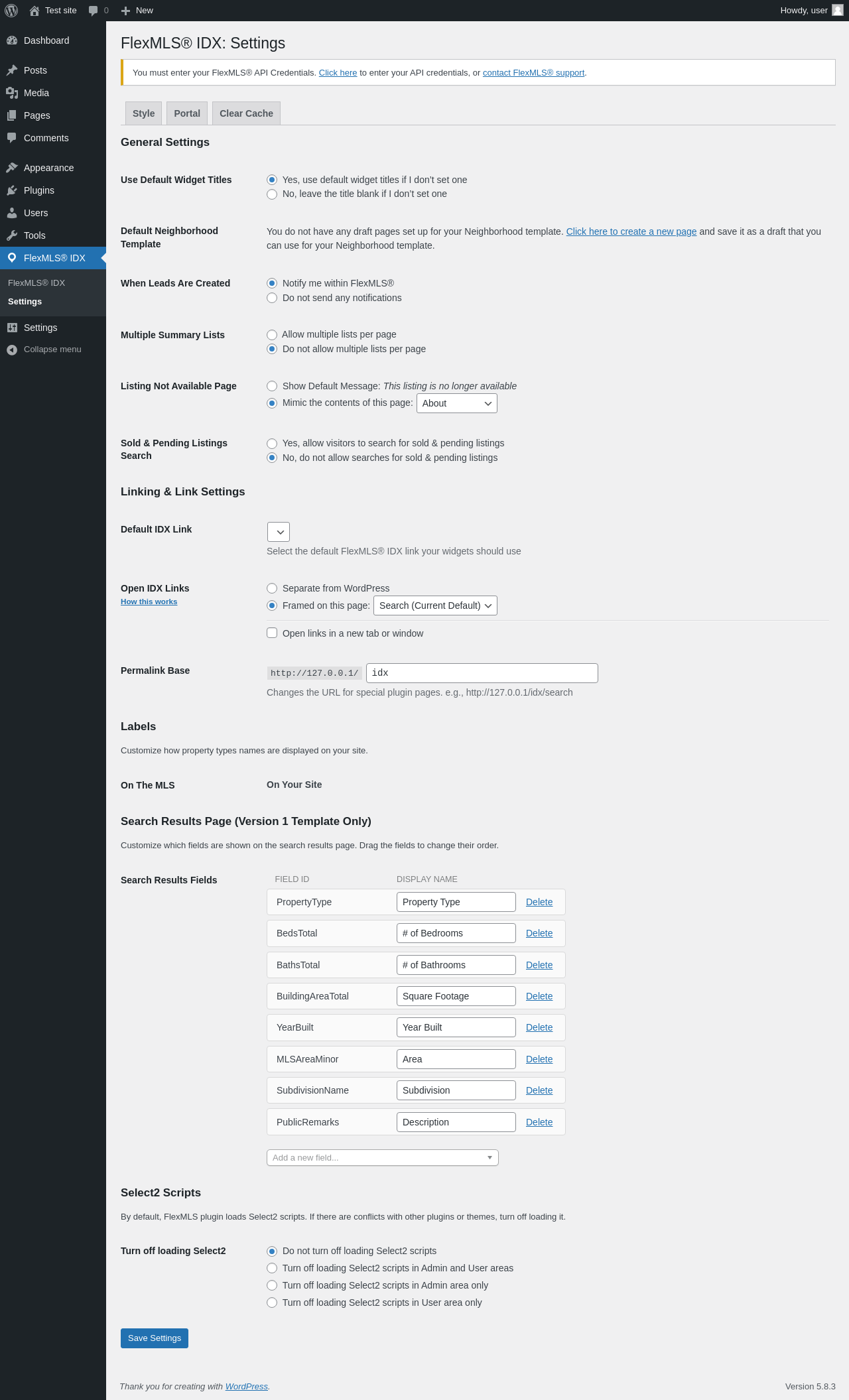Select 'No, leave the title blank' radio

tap(272, 194)
